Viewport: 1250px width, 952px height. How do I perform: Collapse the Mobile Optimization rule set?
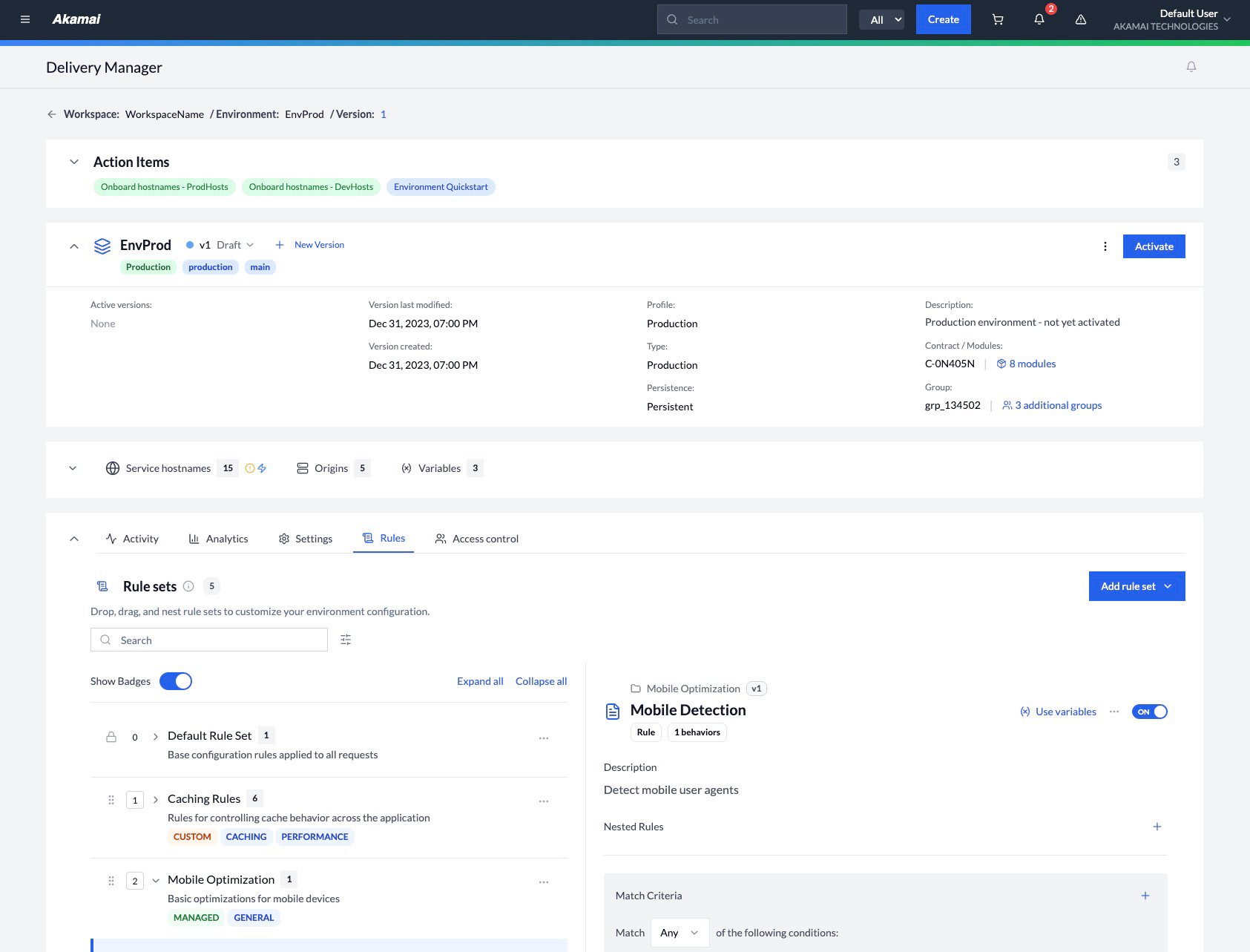click(156, 880)
